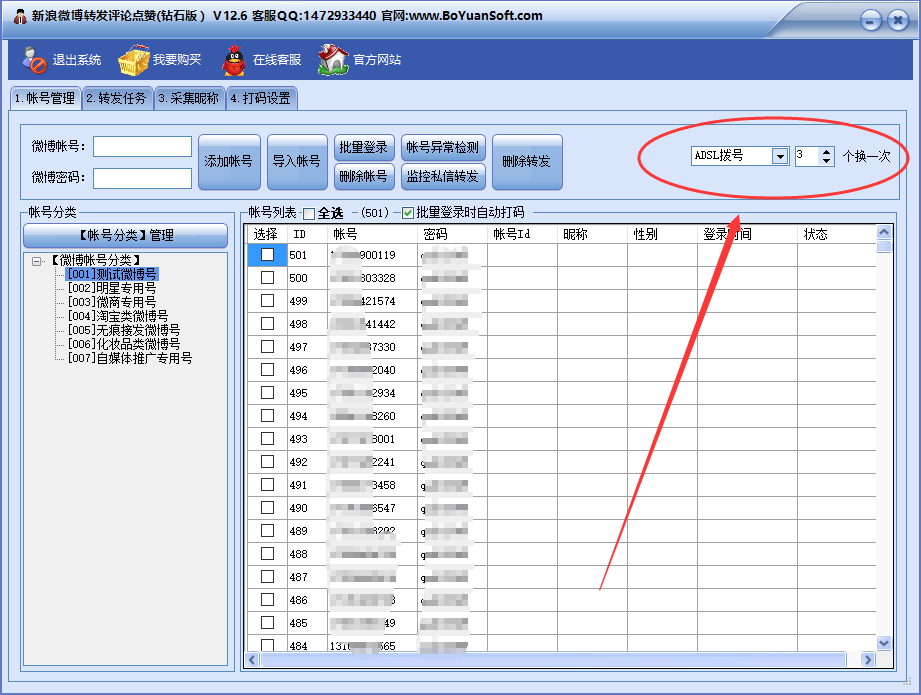The image size is (921, 695).
Task: Check the box for account ID 501
Action: 267,254
